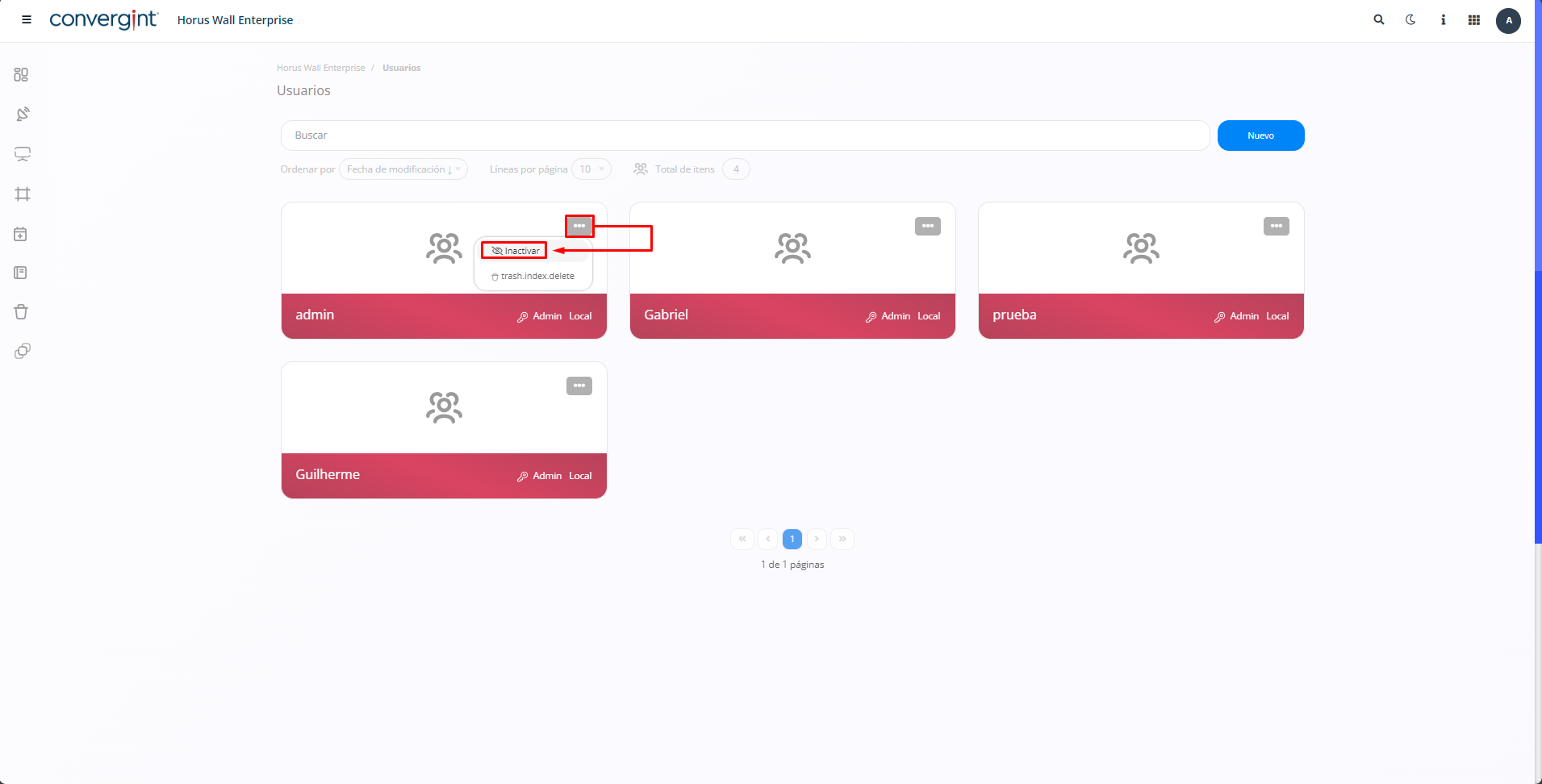This screenshot has height=784, width=1542.
Task: Toggle dark mode moon icon
Action: [x=1410, y=20]
